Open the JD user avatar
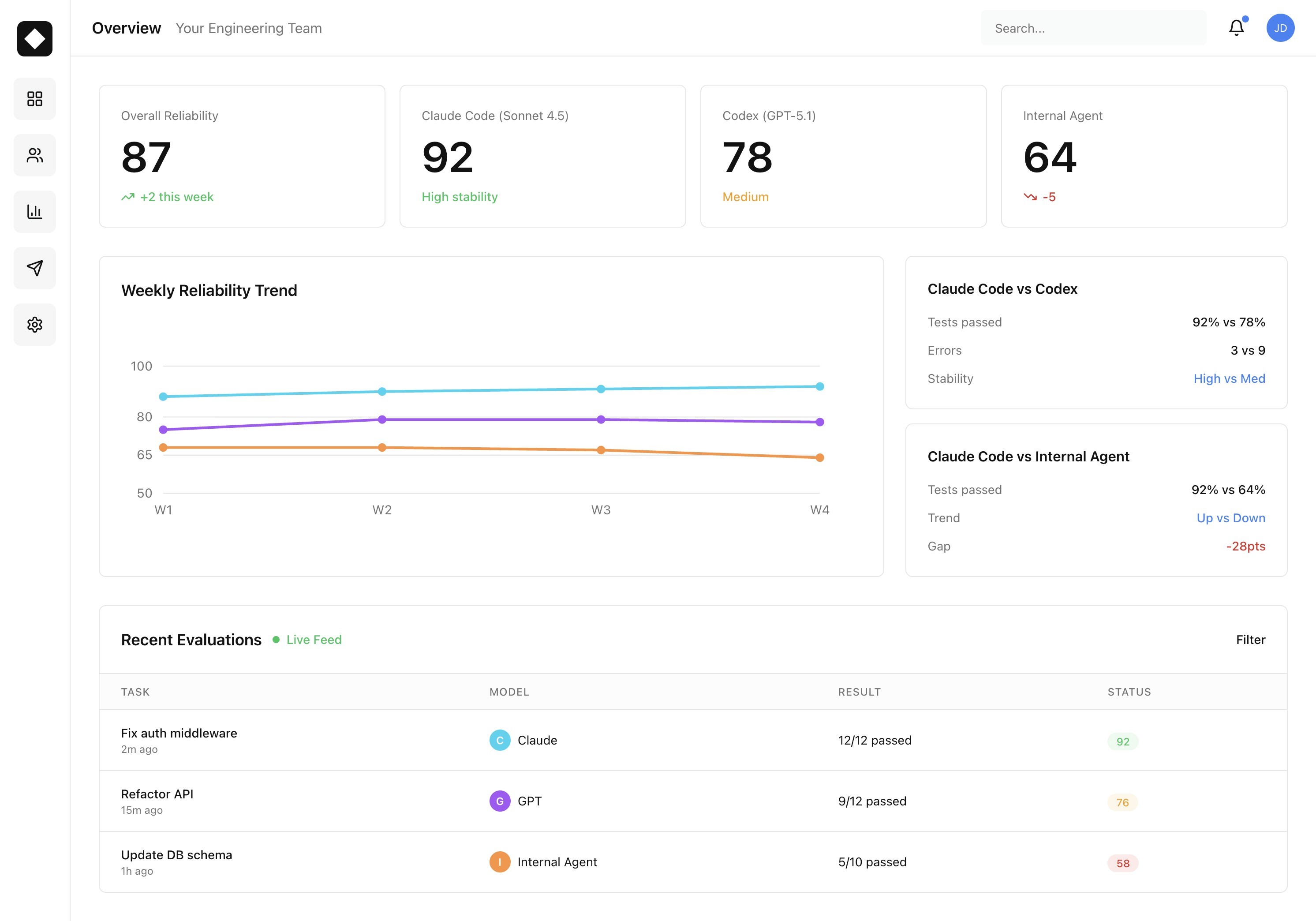Screen dimensions: 1316x921 1280,28
